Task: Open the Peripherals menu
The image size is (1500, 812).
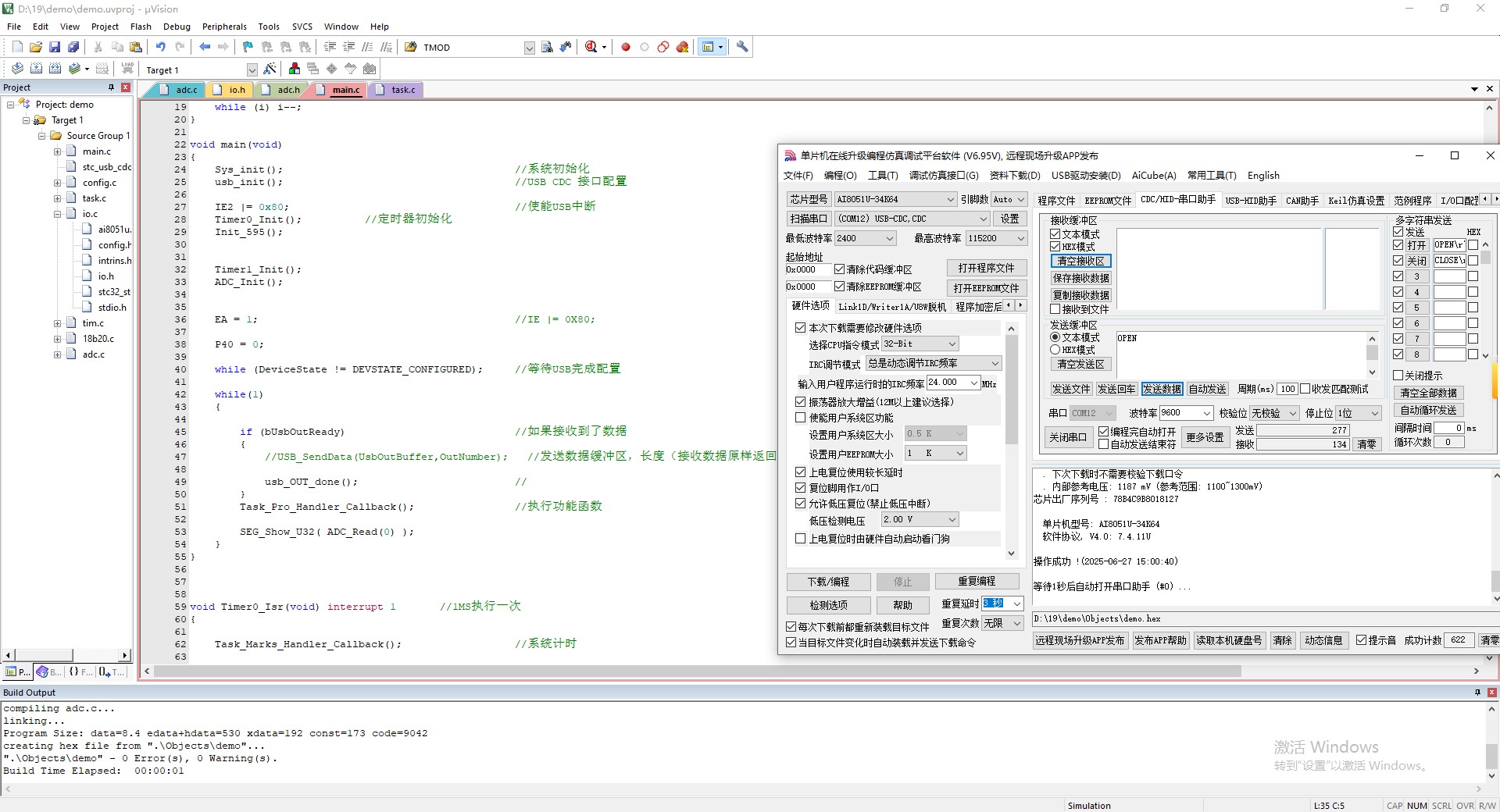Action: click(224, 27)
